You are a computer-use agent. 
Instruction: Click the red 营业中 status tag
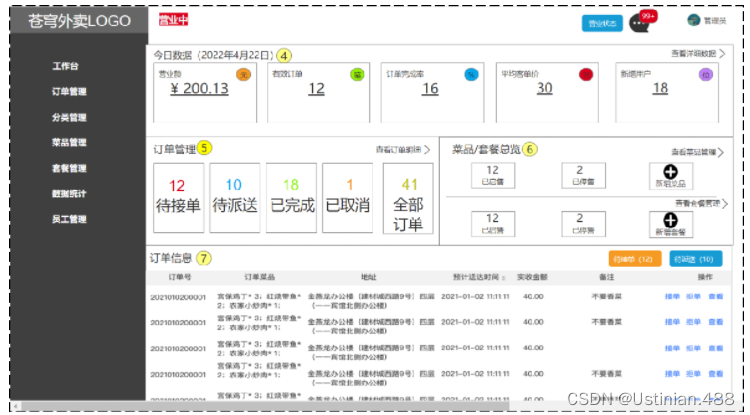click(x=174, y=20)
